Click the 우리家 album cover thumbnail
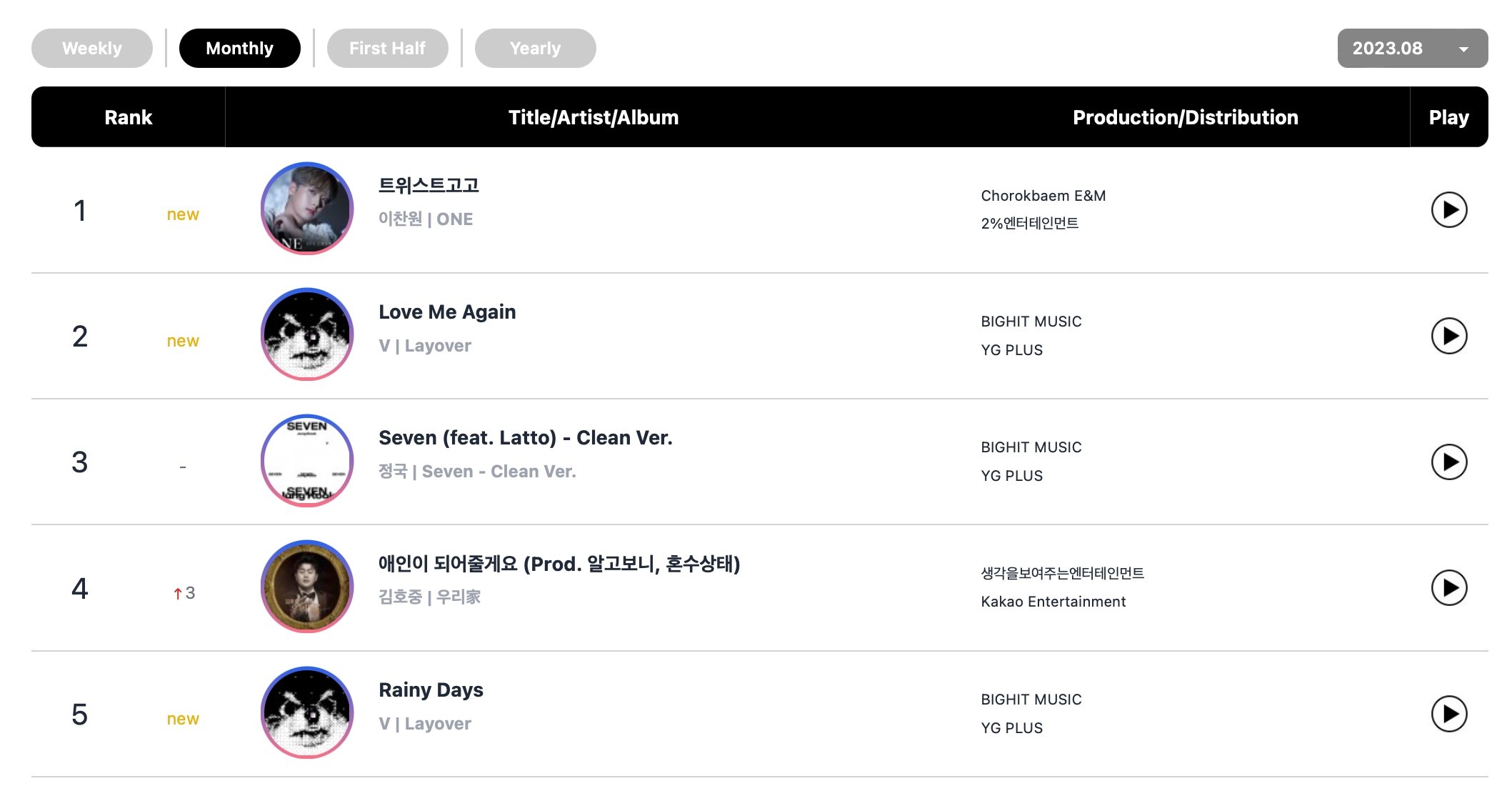This screenshot has width=1512, height=786. coord(307,587)
